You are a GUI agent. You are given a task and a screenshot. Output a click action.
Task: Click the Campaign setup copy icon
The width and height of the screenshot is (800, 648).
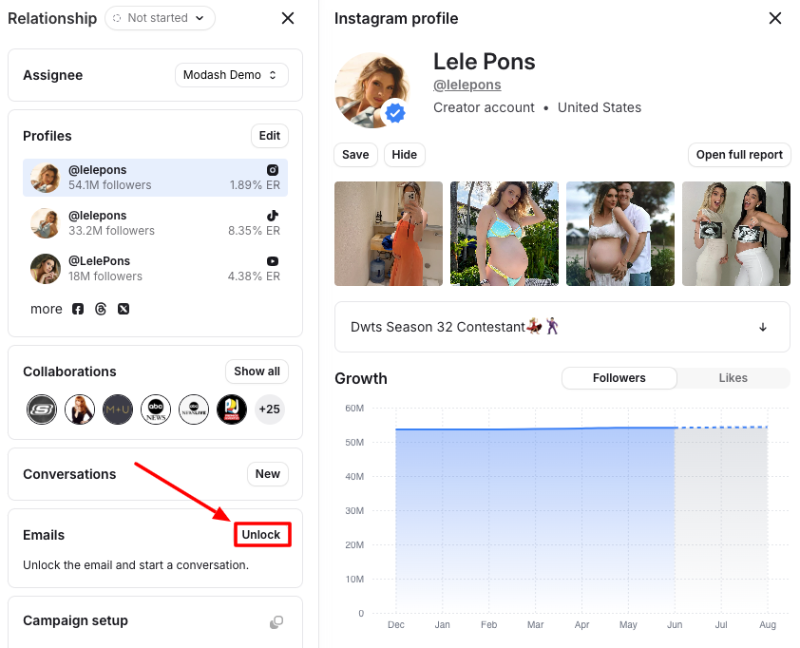pyautogui.click(x=276, y=622)
